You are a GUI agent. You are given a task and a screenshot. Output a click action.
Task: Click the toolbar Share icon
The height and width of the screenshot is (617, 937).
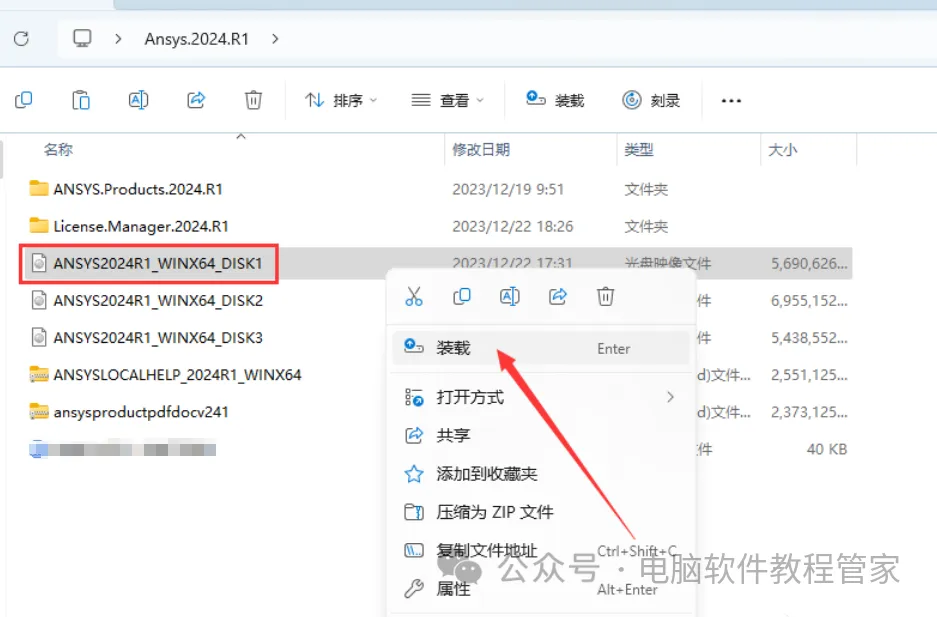(x=196, y=100)
